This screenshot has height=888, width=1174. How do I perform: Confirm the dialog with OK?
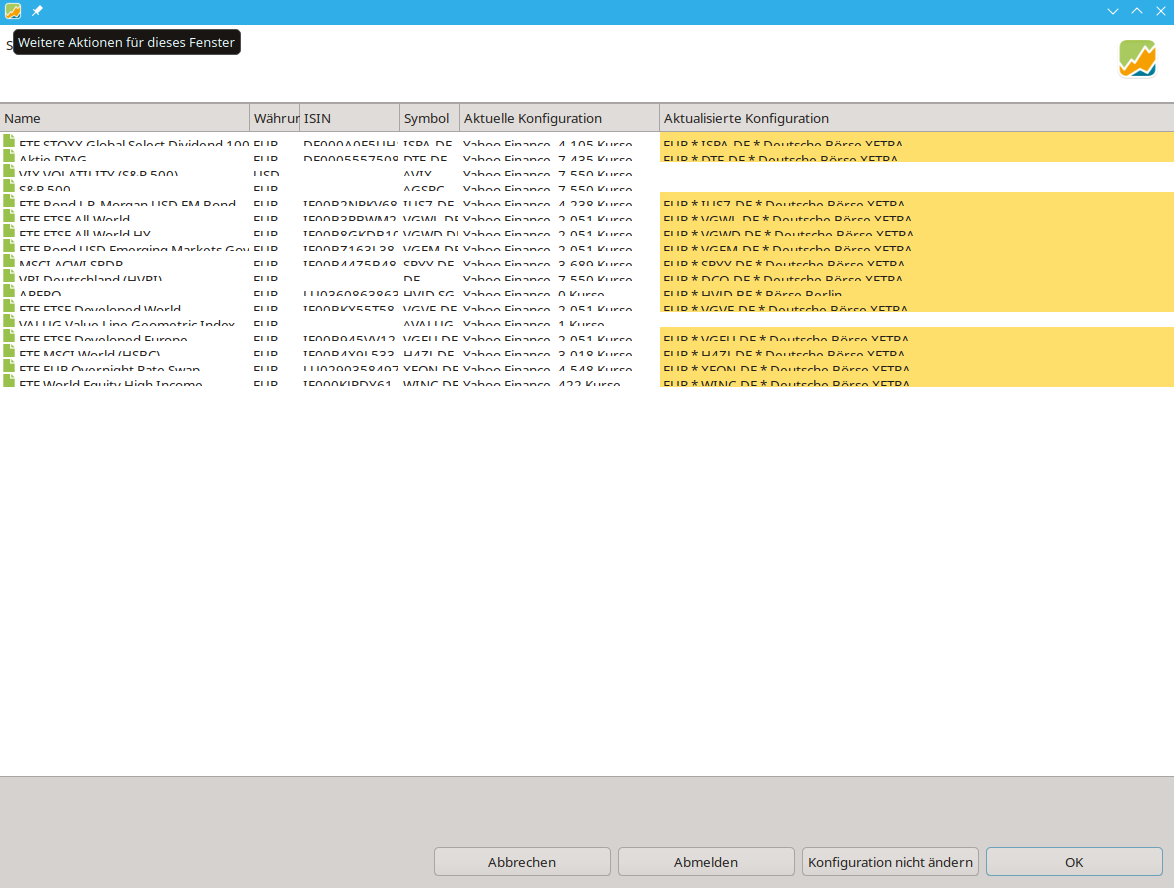tap(1074, 862)
